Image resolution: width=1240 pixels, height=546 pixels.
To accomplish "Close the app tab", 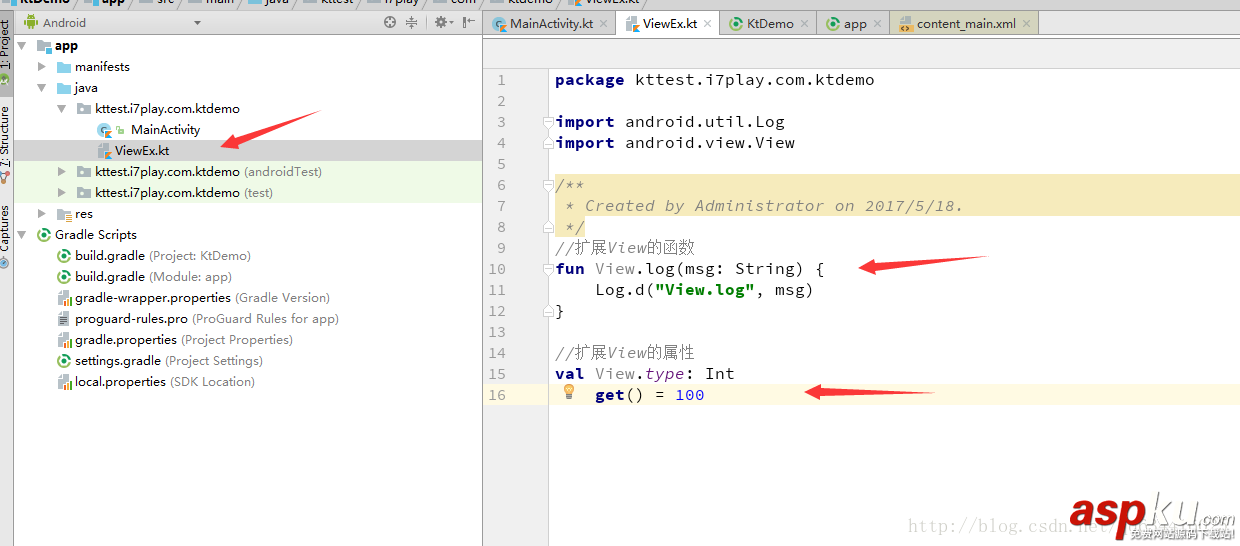I will [x=877, y=24].
